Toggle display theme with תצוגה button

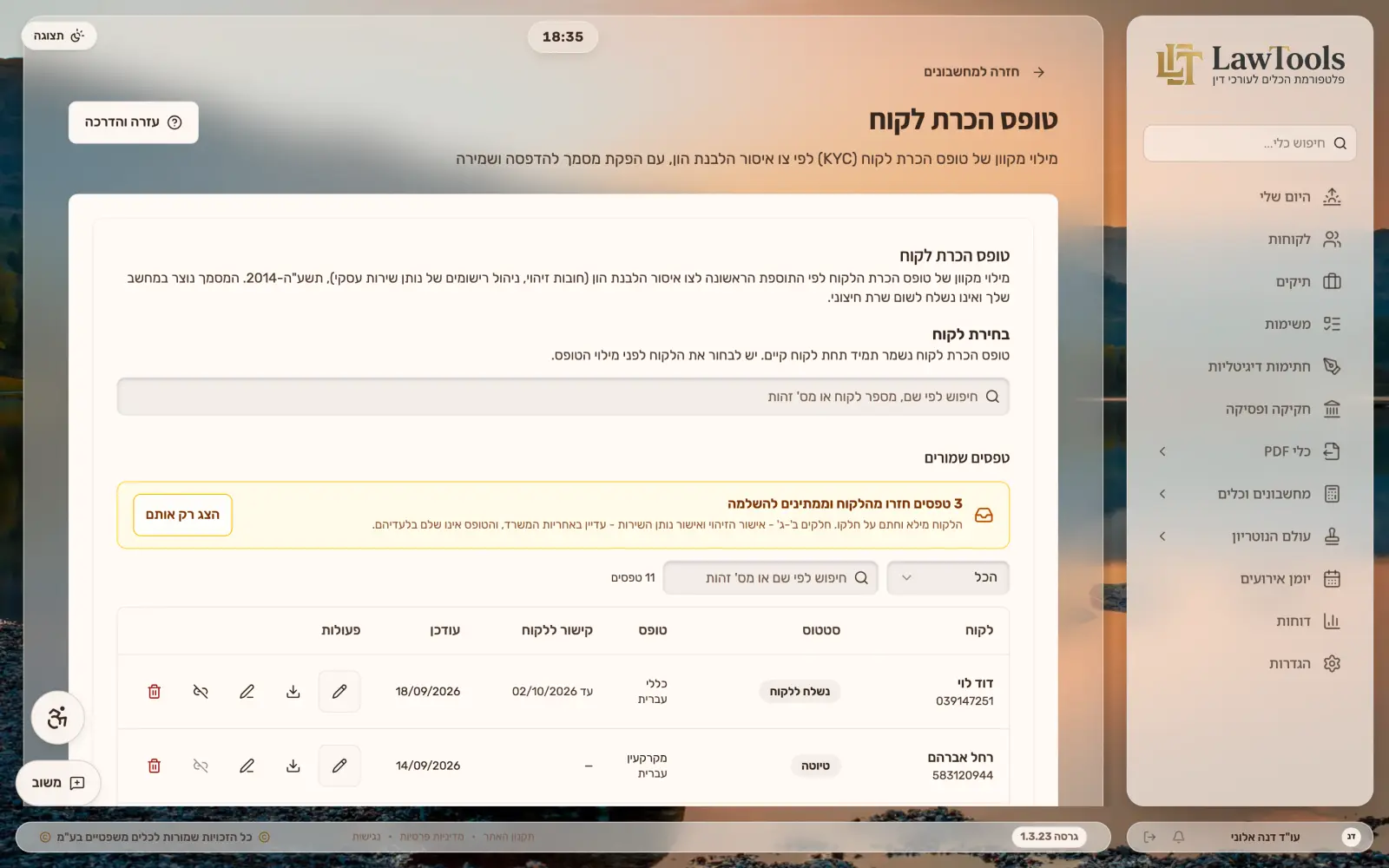click(59, 36)
